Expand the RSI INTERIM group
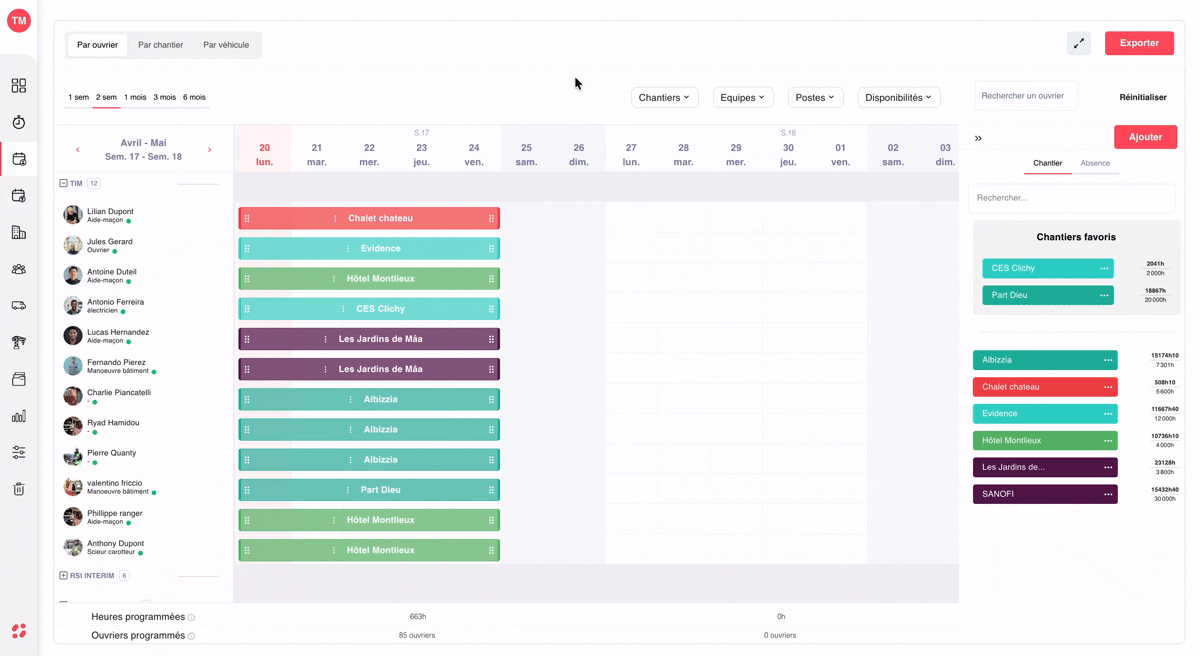The image size is (1200, 656). [63, 576]
